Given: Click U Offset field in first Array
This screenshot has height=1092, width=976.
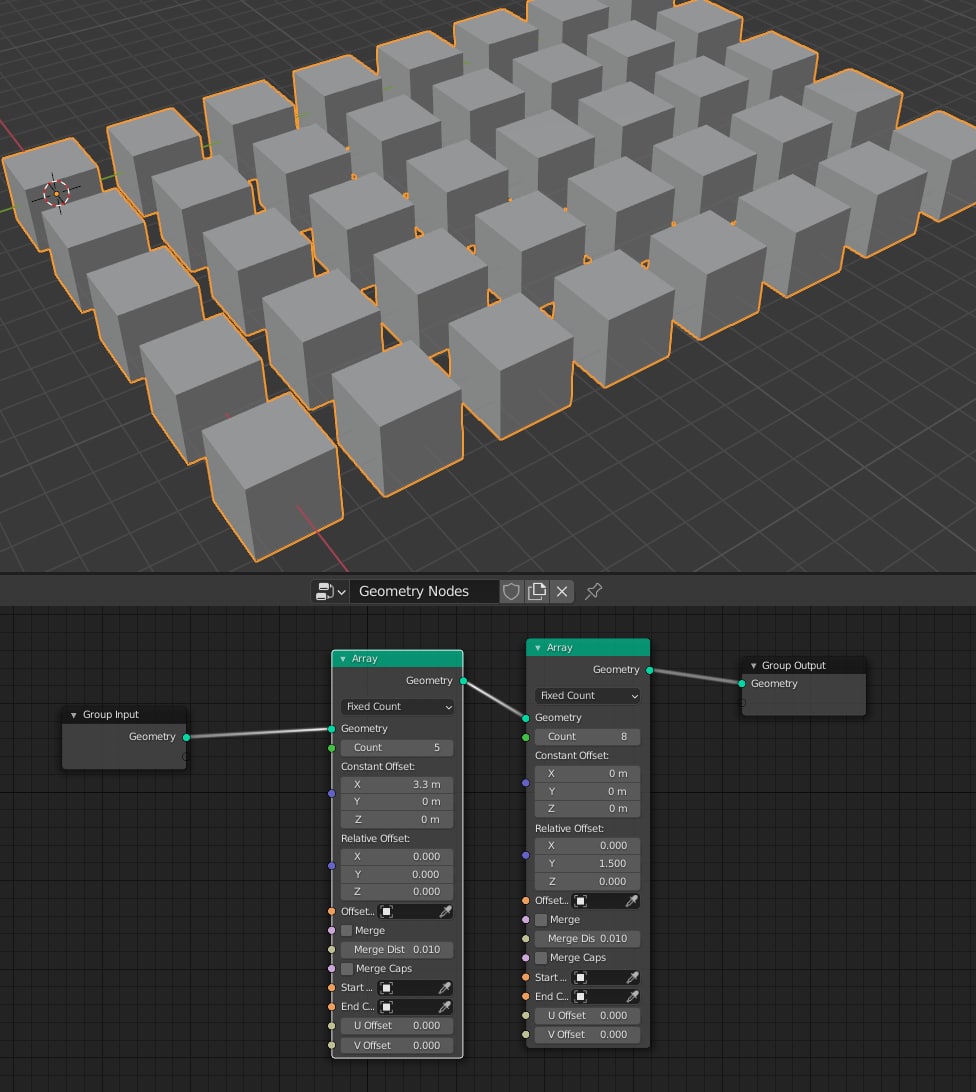Looking at the screenshot, I should click(x=397, y=1025).
